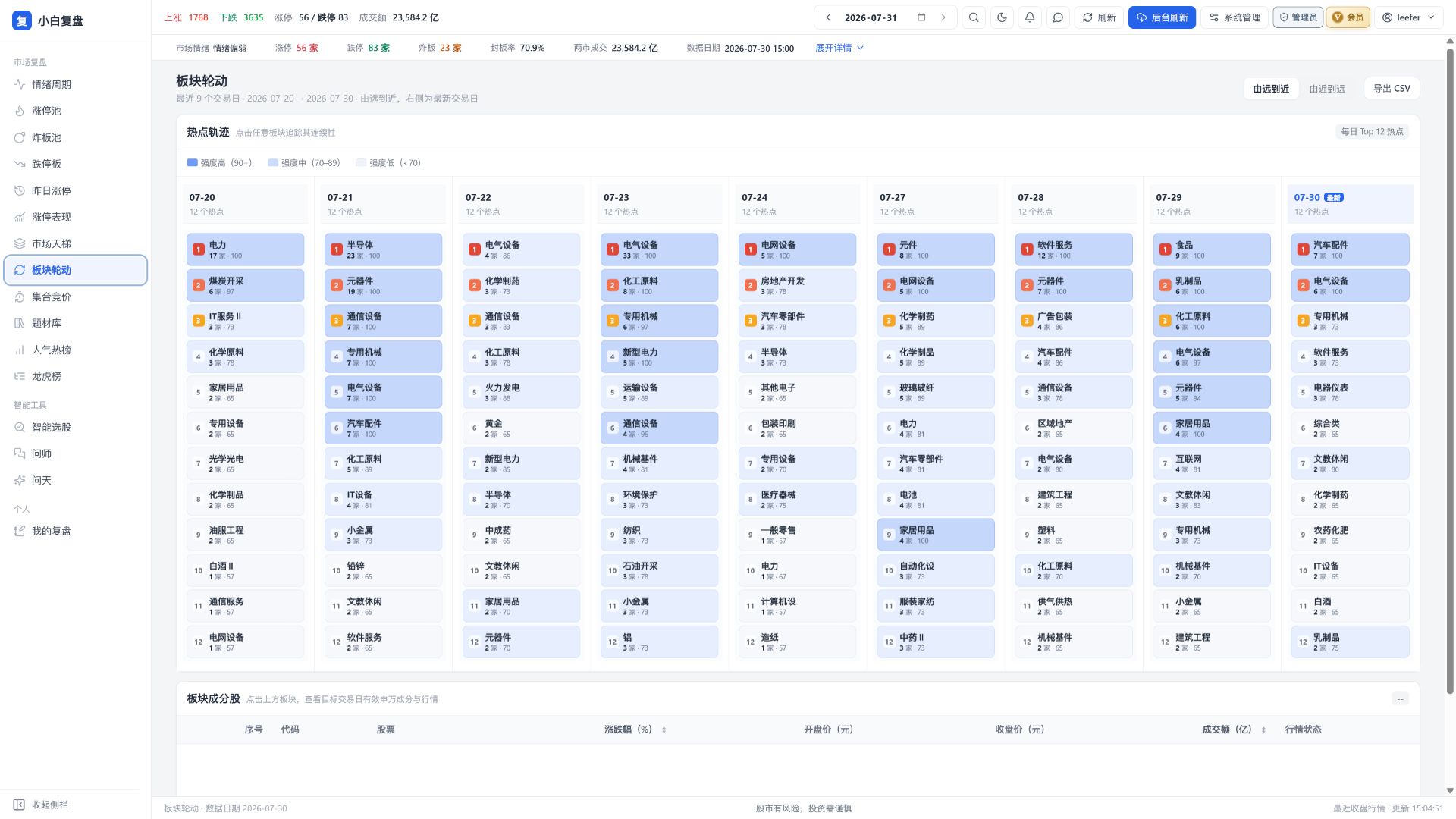Click 集合竞价 sidebar icon
Viewport: 1456px width, 819px height.
click(x=20, y=297)
